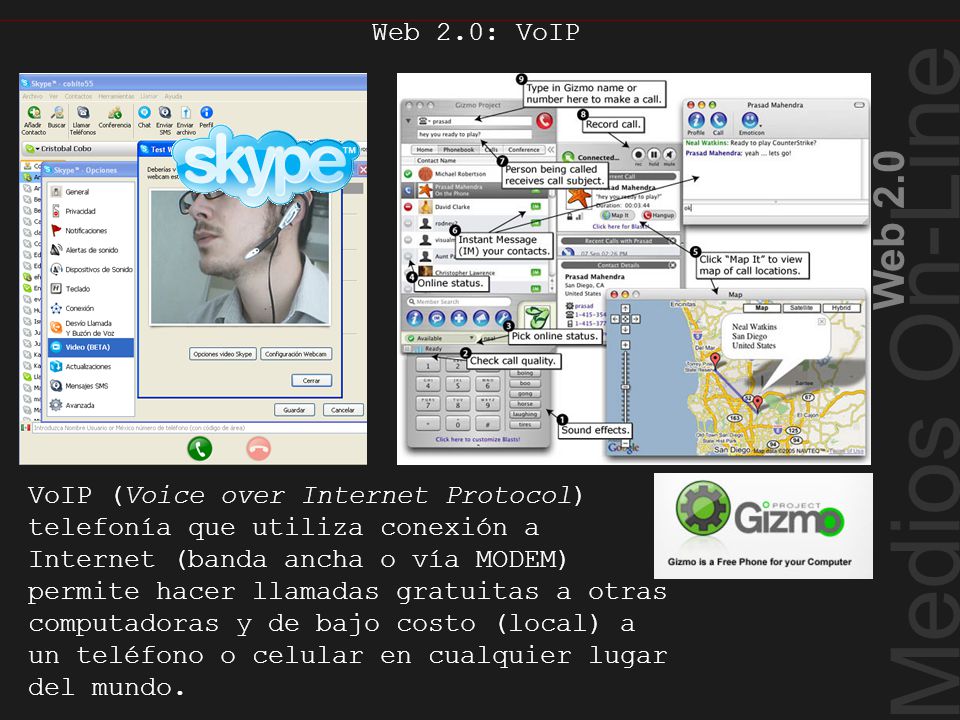Screen dimensions: 960x720
Task: Click the laughing sound effect button
Action: coord(525,414)
